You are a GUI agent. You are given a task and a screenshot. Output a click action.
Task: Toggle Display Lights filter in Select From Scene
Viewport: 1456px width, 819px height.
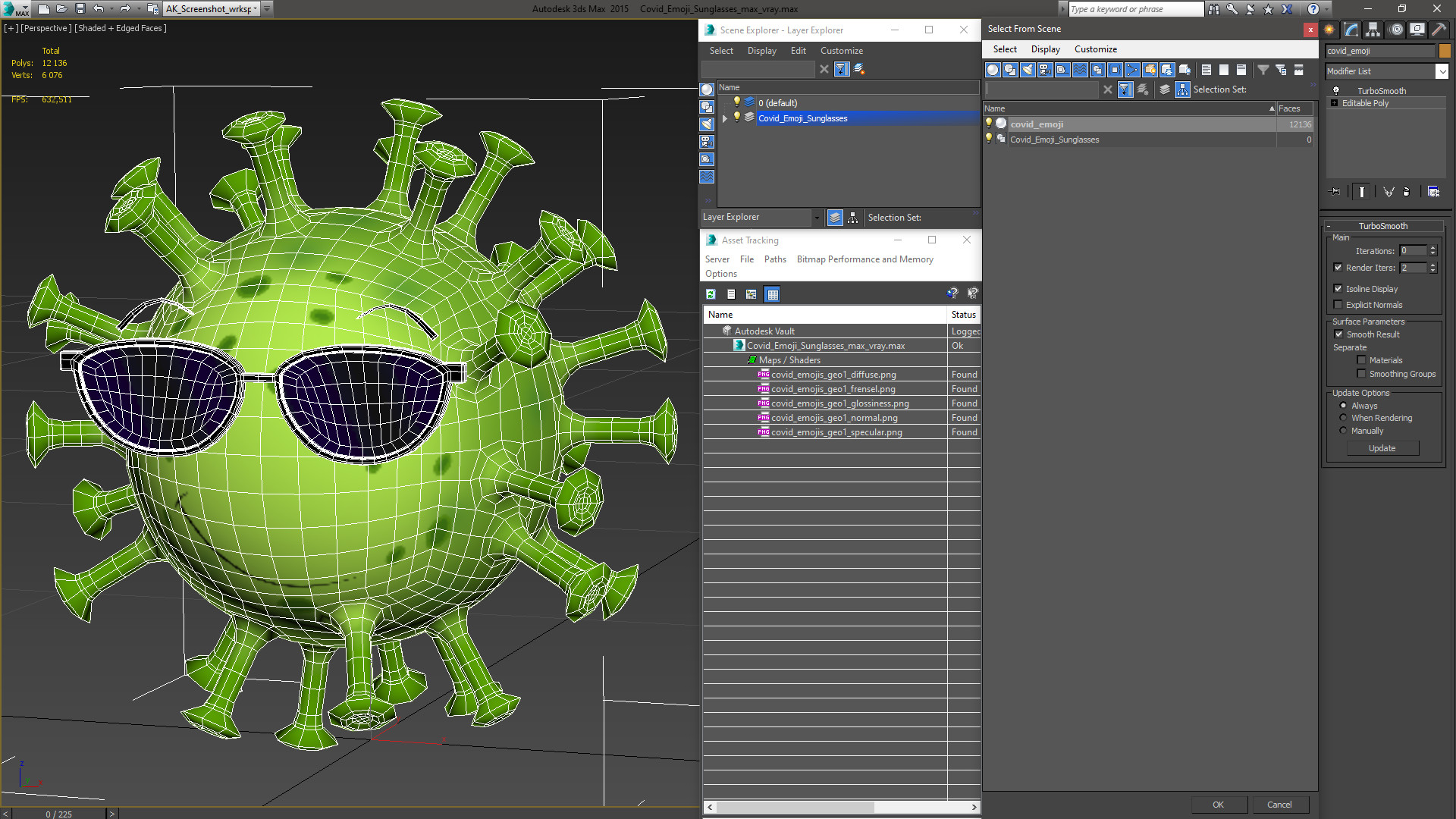point(1028,70)
